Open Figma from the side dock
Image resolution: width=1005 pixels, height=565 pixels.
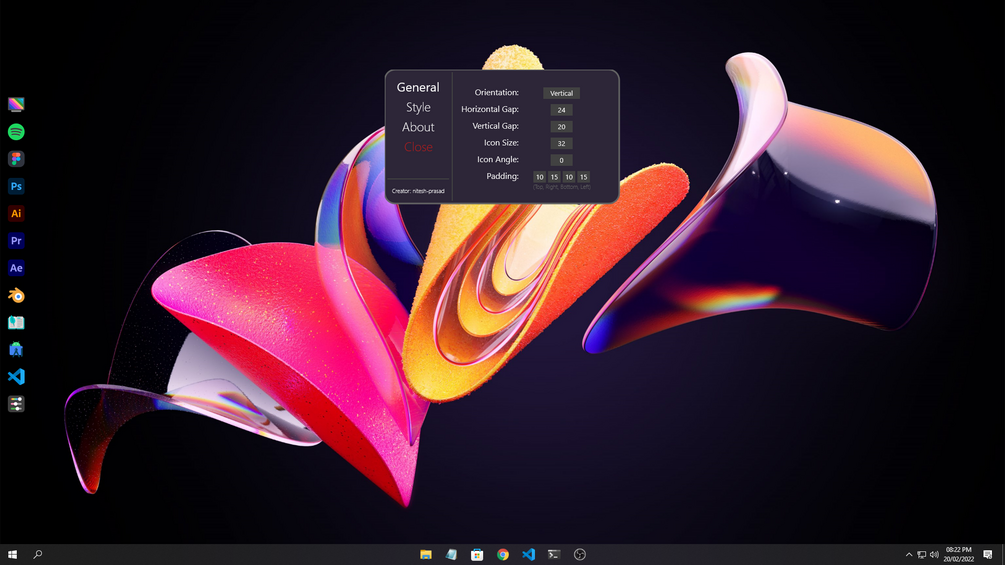tap(16, 159)
